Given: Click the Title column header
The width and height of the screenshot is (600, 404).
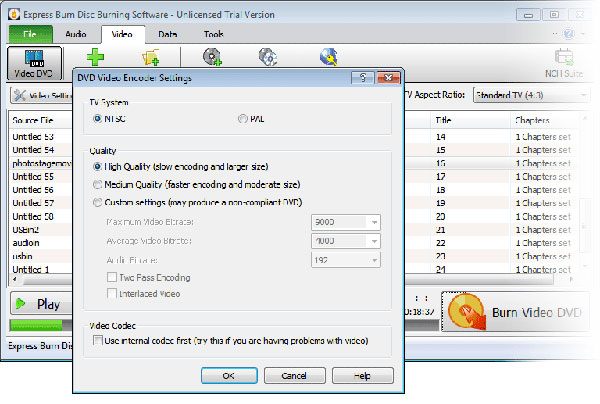Looking at the screenshot, I should coord(470,120).
